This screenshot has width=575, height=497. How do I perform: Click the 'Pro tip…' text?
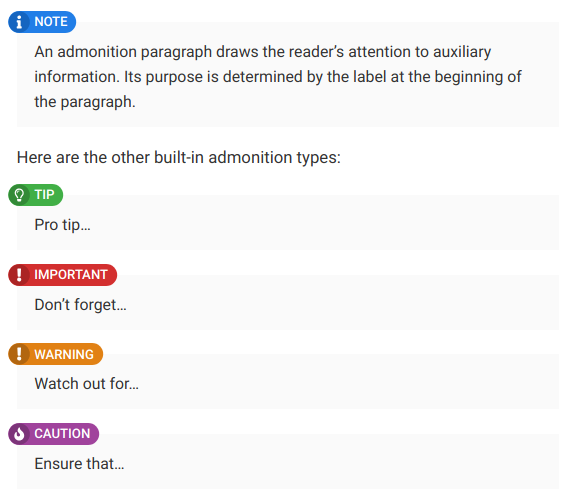62,225
